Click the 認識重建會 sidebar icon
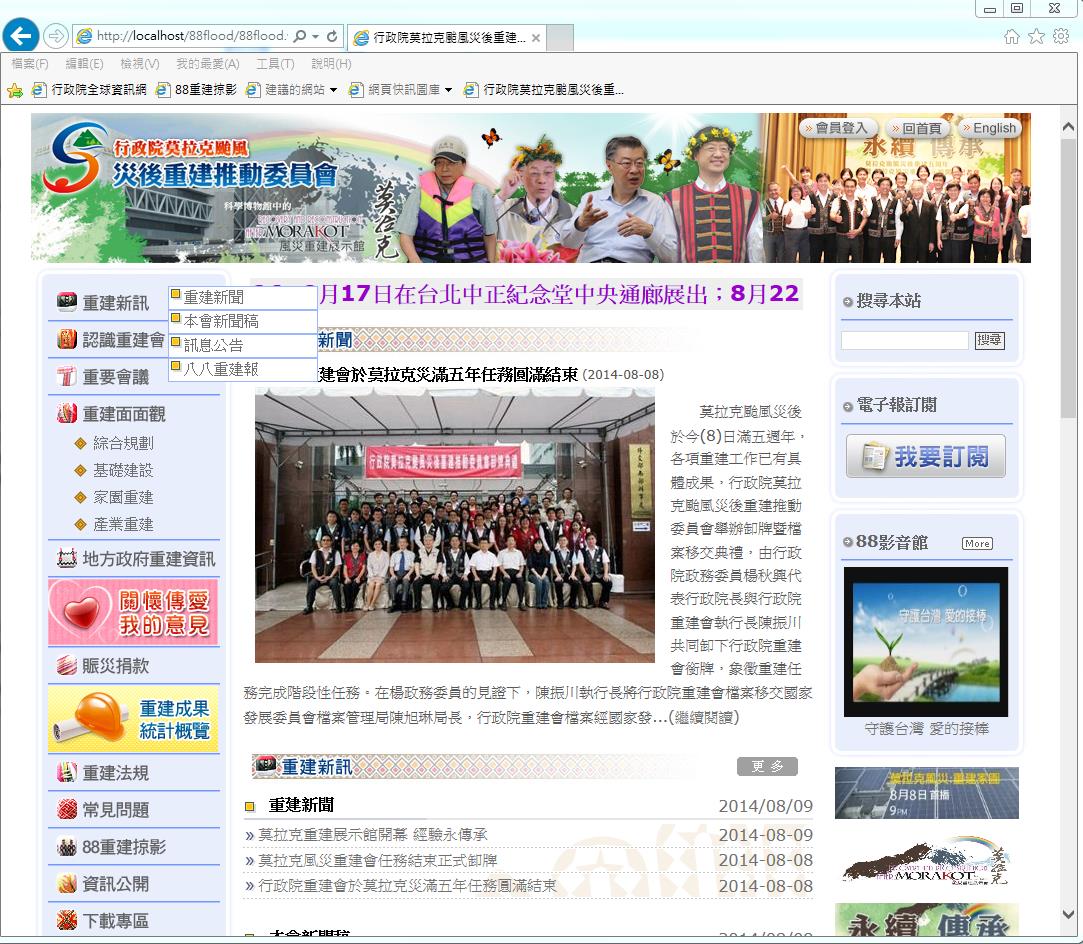This screenshot has width=1083, height=944. point(67,339)
